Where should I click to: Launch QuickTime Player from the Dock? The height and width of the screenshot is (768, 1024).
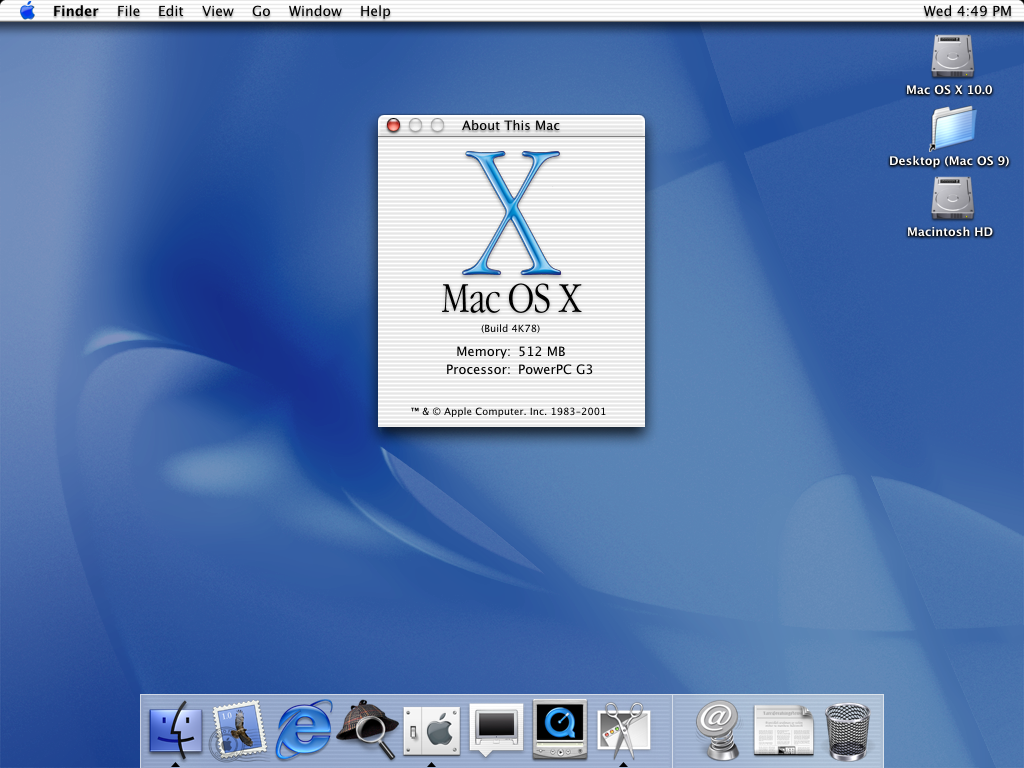tap(558, 730)
